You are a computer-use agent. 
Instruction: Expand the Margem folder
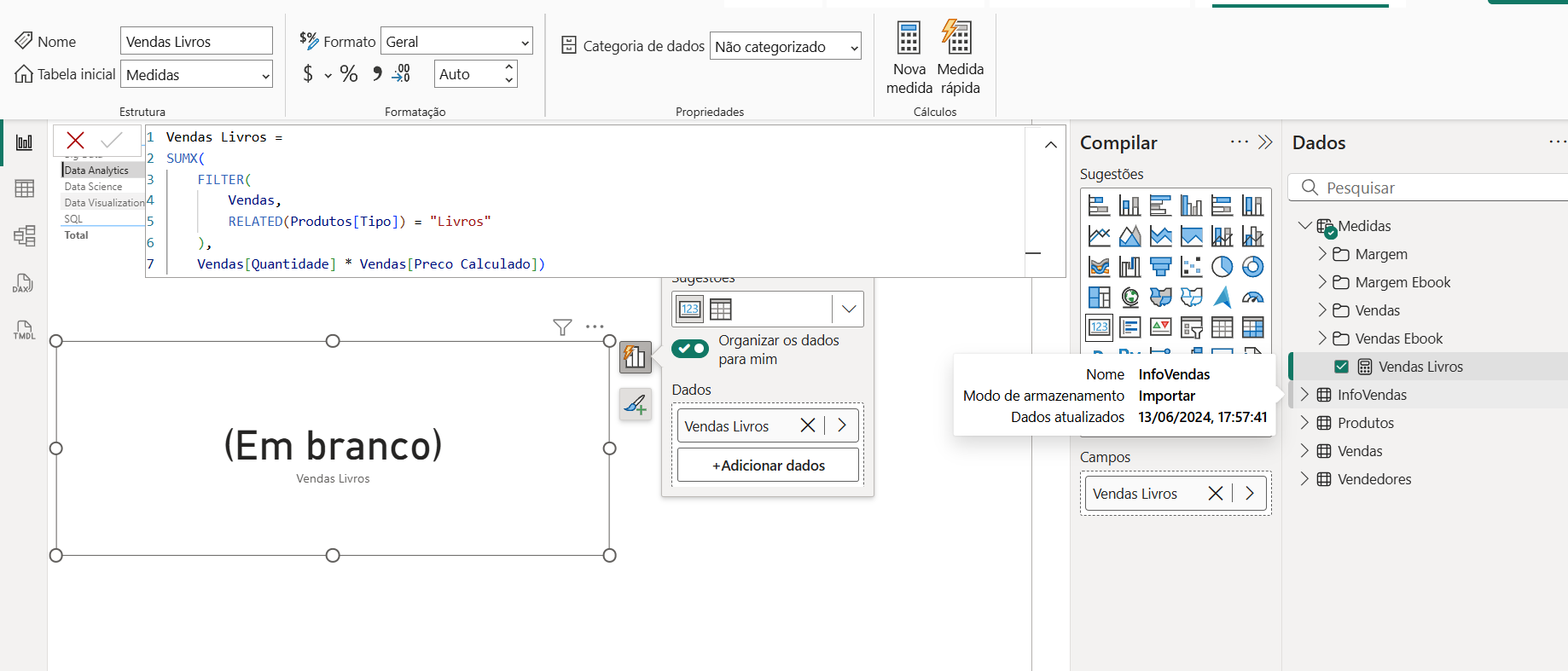(x=1322, y=254)
